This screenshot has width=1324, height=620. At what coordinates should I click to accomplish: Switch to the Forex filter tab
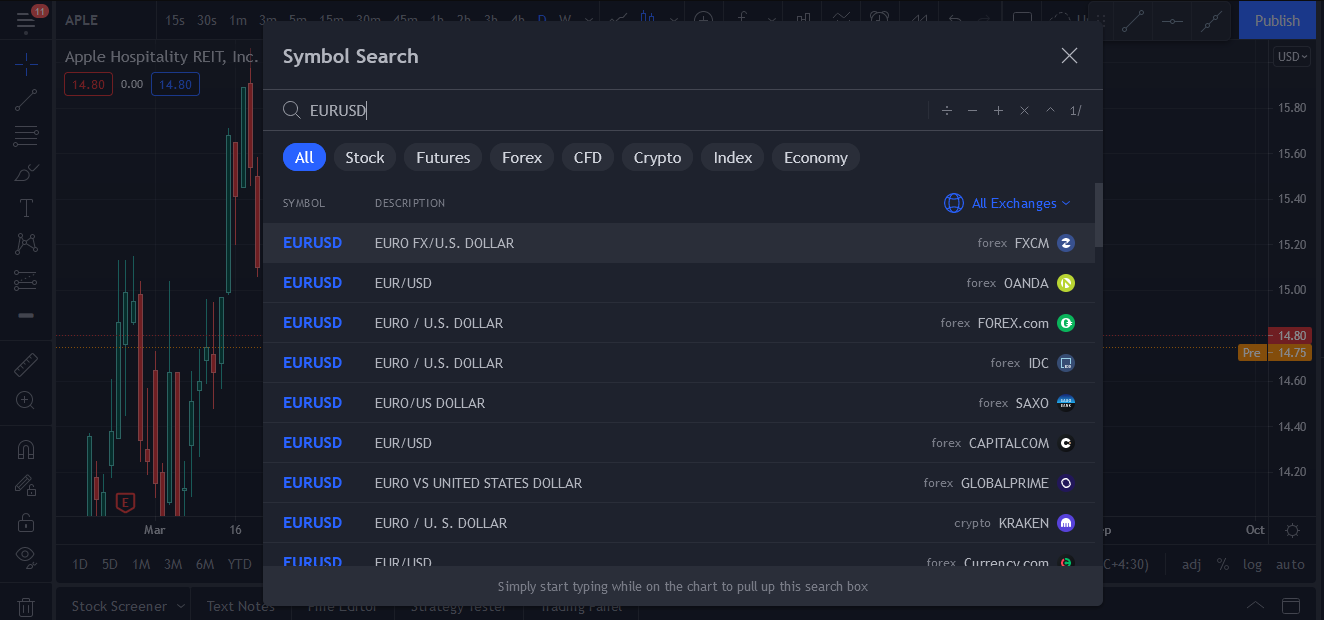click(x=522, y=157)
